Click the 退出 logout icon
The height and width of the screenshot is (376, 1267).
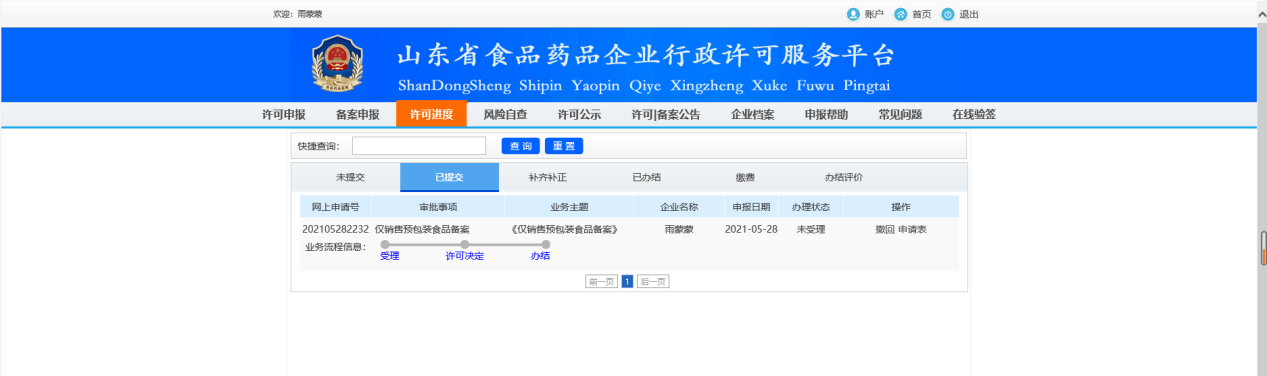pyautogui.click(x=948, y=14)
